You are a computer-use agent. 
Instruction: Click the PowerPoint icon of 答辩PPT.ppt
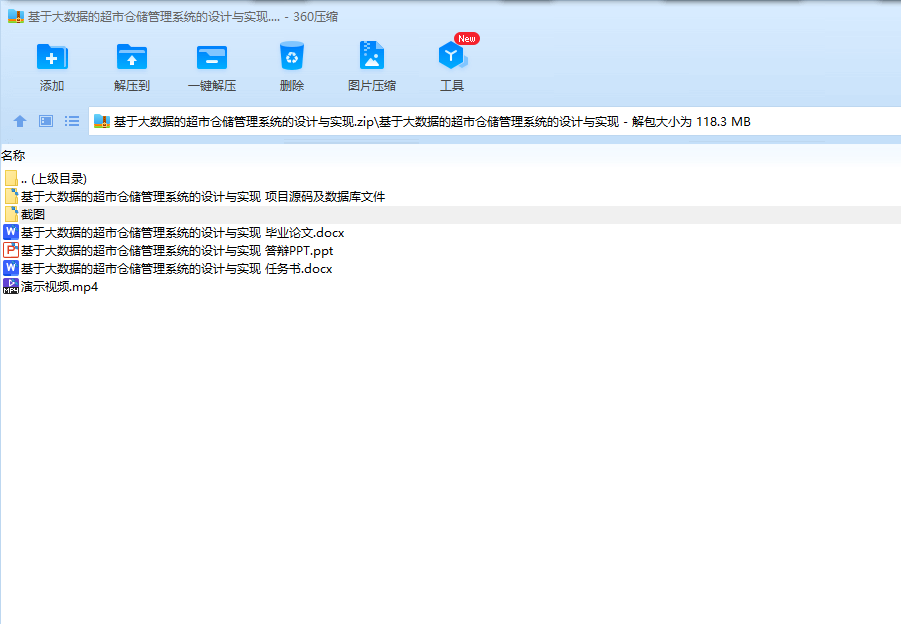tap(11, 250)
